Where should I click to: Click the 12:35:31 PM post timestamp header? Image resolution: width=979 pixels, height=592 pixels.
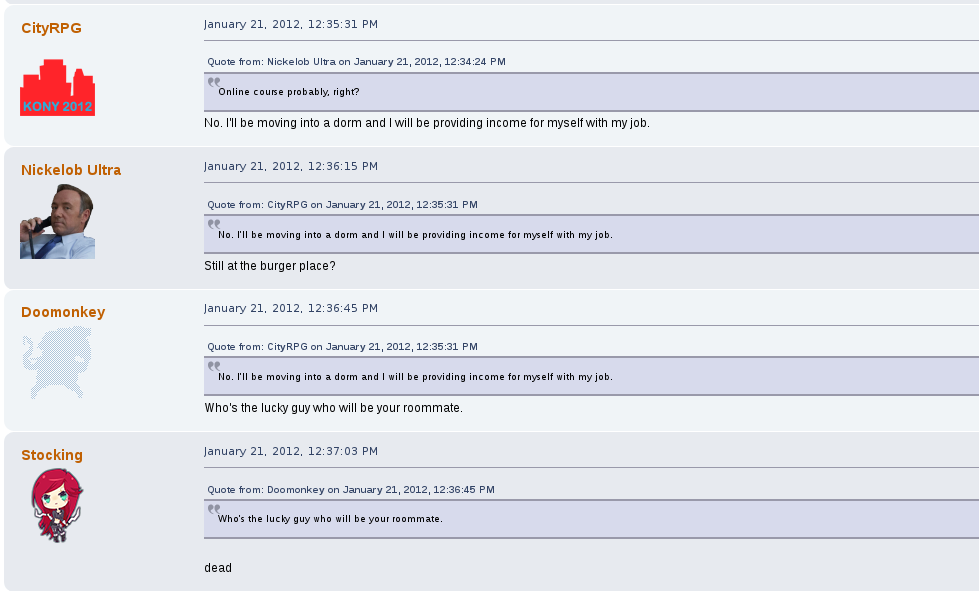pos(291,24)
